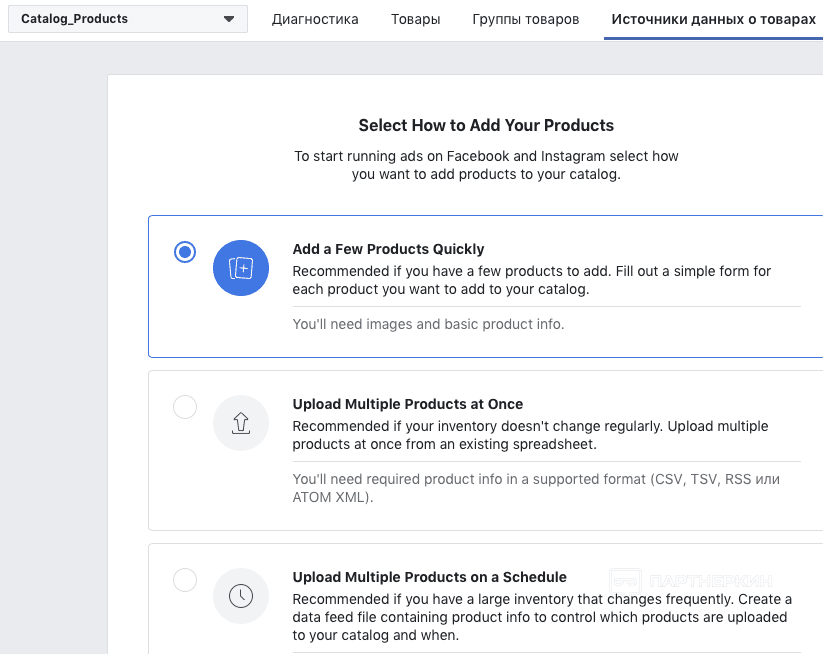
Task: Click the To start running ads intro text
Action: point(486,165)
